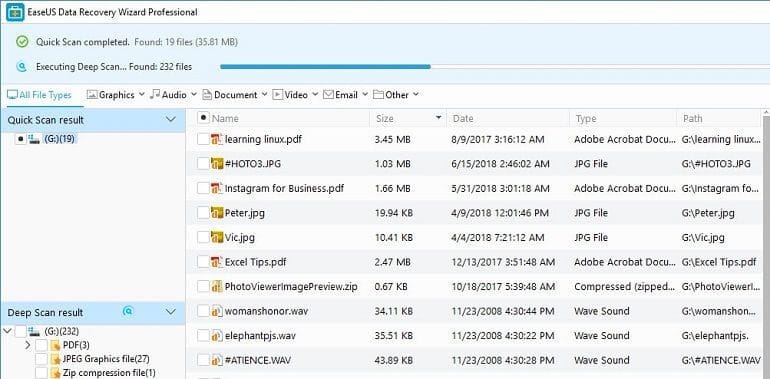Toggle the select-all checkbox in Name header
This screenshot has height=379, width=770.
click(x=203, y=118)
